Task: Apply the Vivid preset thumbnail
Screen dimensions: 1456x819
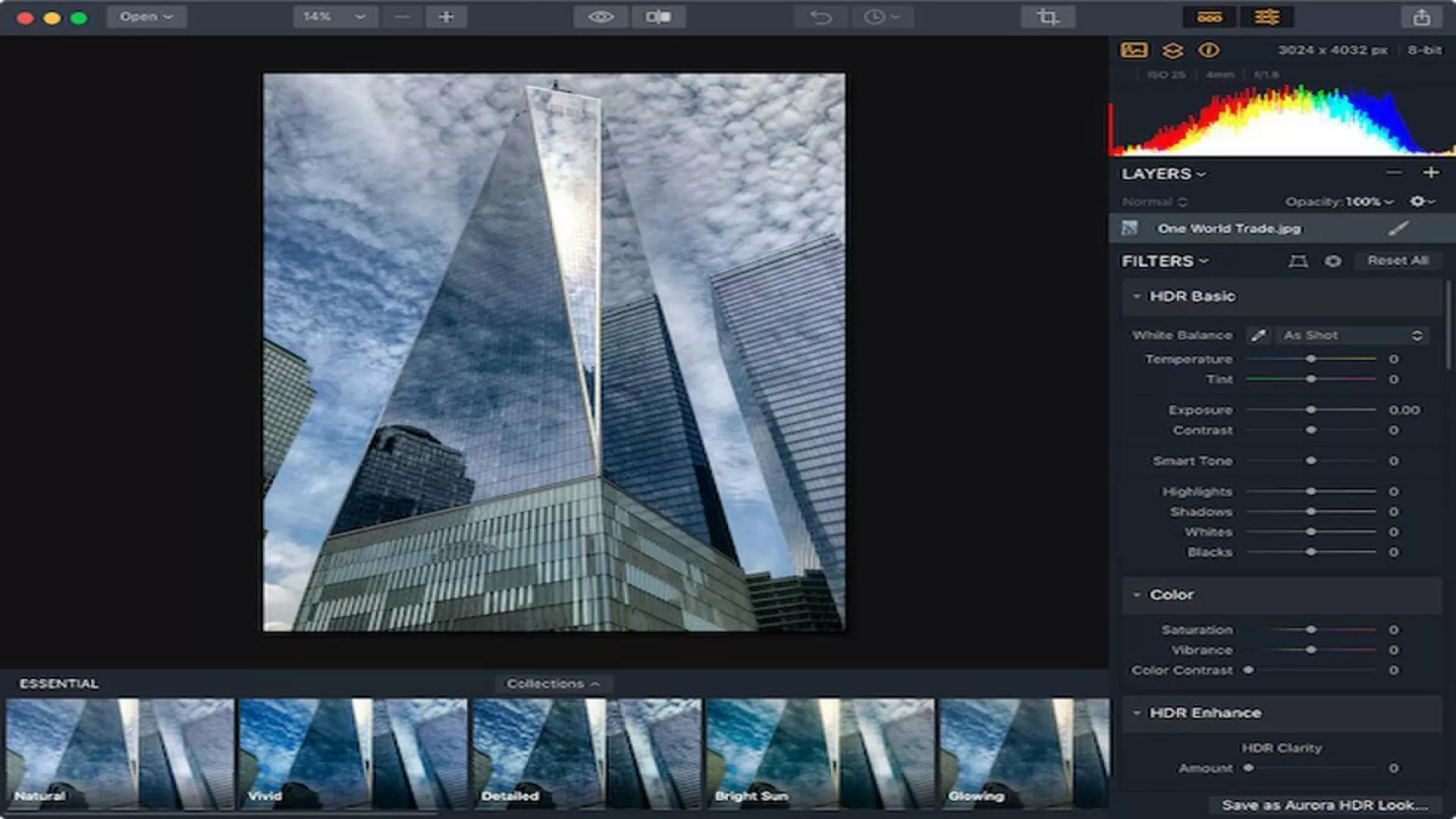Action: (x=353, y=752)
